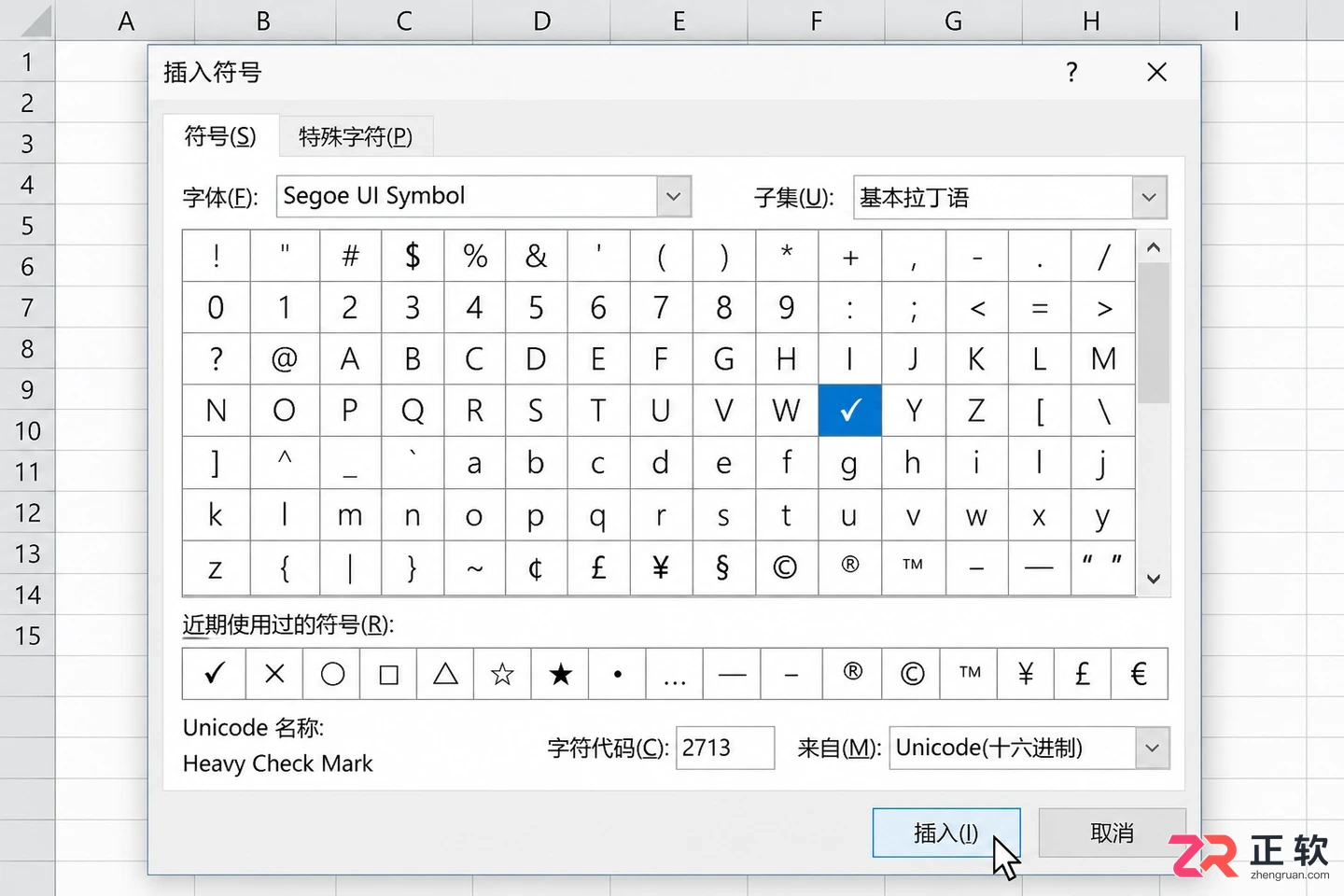Choose the recently used filled star symbol

point(560,673)
